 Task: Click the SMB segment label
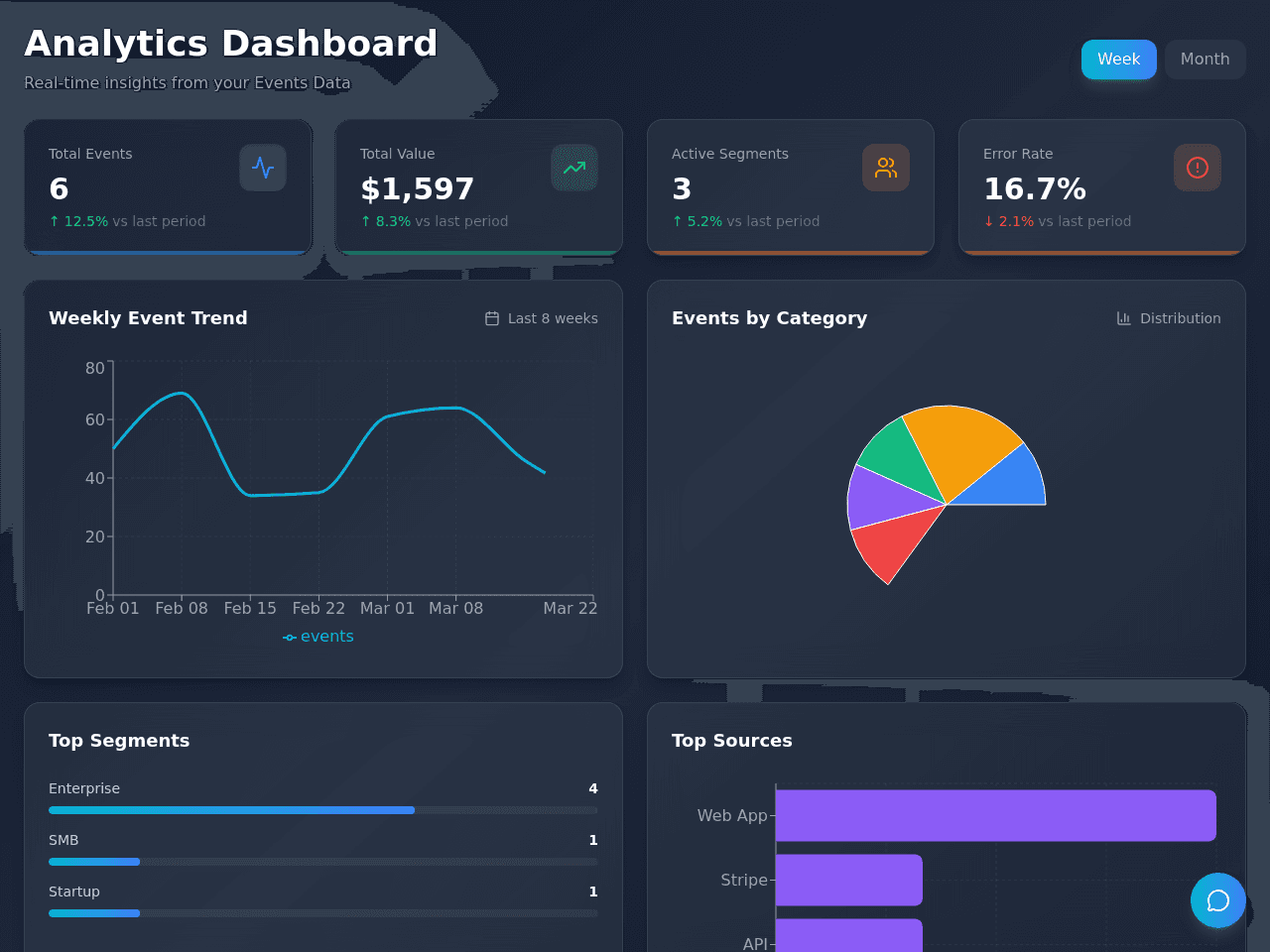pos(63,840)
